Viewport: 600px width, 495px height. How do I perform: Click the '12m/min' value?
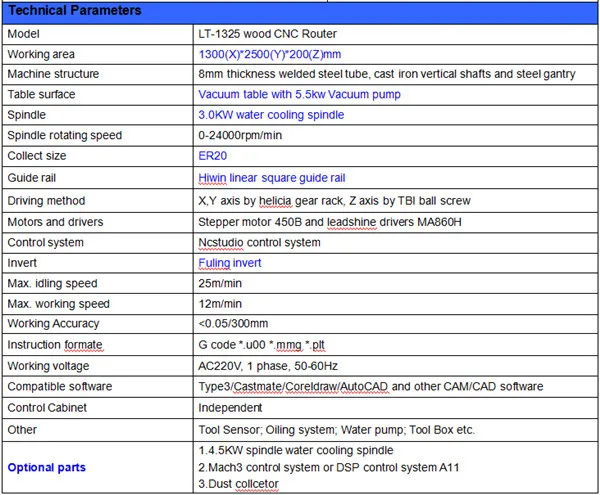[x=220, y=304]
